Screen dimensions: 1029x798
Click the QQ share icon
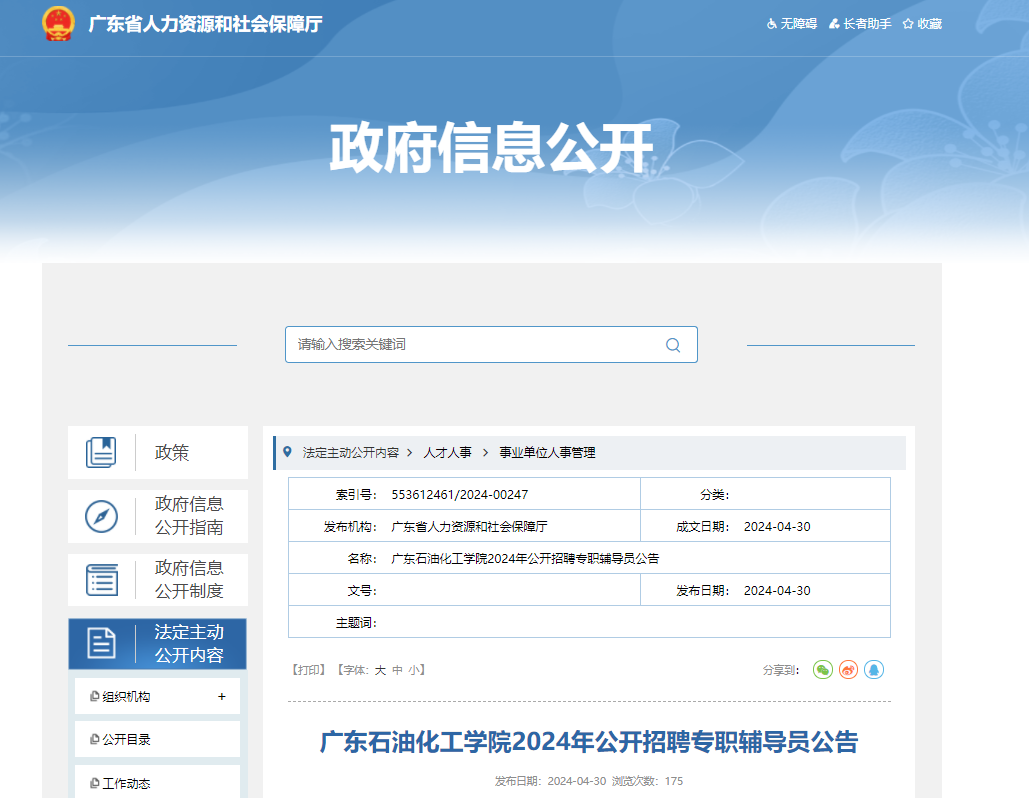point(874,670)
